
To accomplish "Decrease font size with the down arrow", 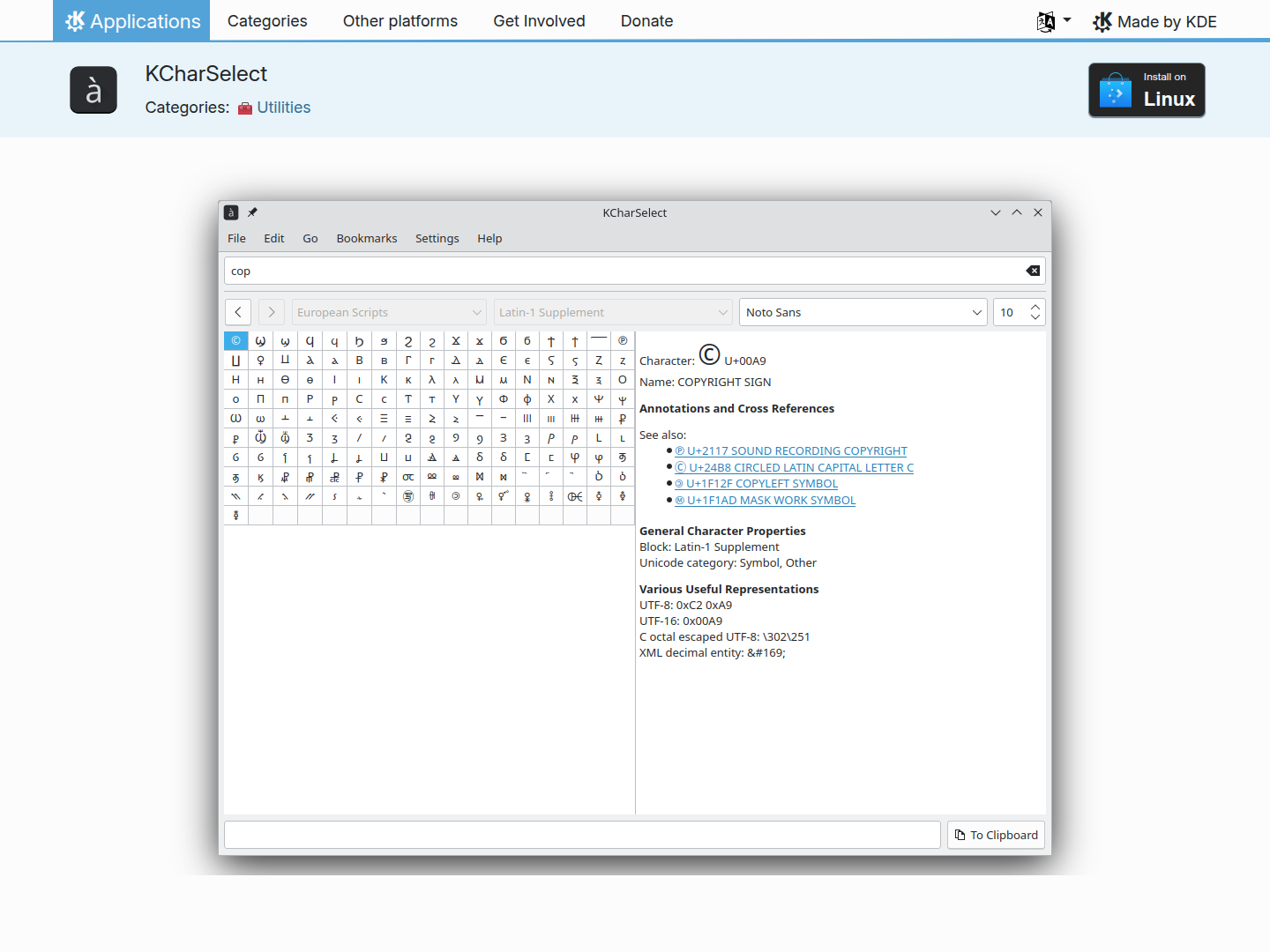I will click(x=1035, y=317).
